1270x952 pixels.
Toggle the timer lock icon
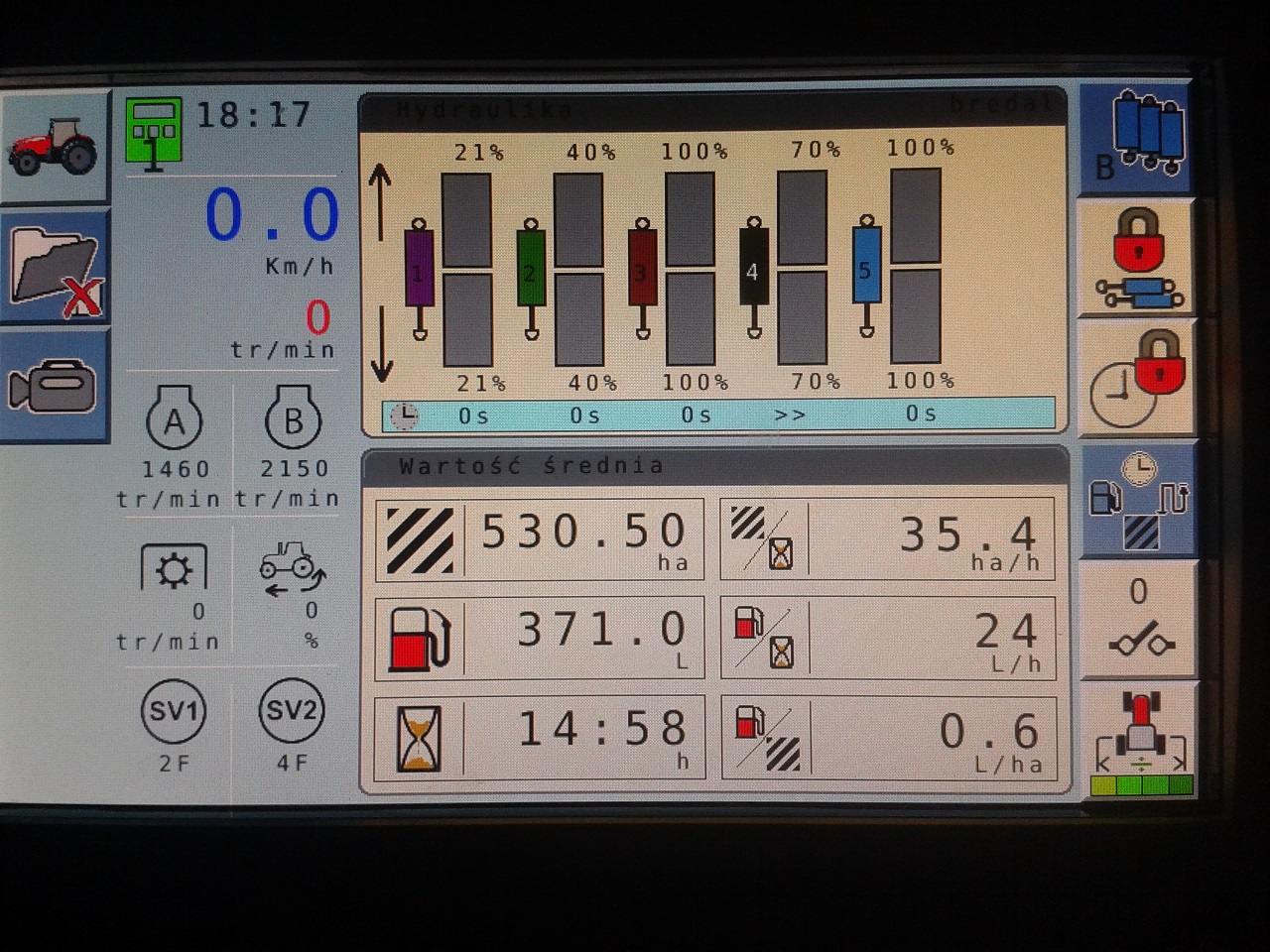click(1136, 379)
